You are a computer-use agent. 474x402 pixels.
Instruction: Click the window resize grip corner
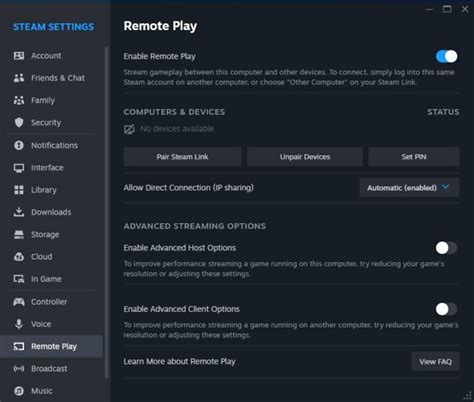tap(468, 396)
